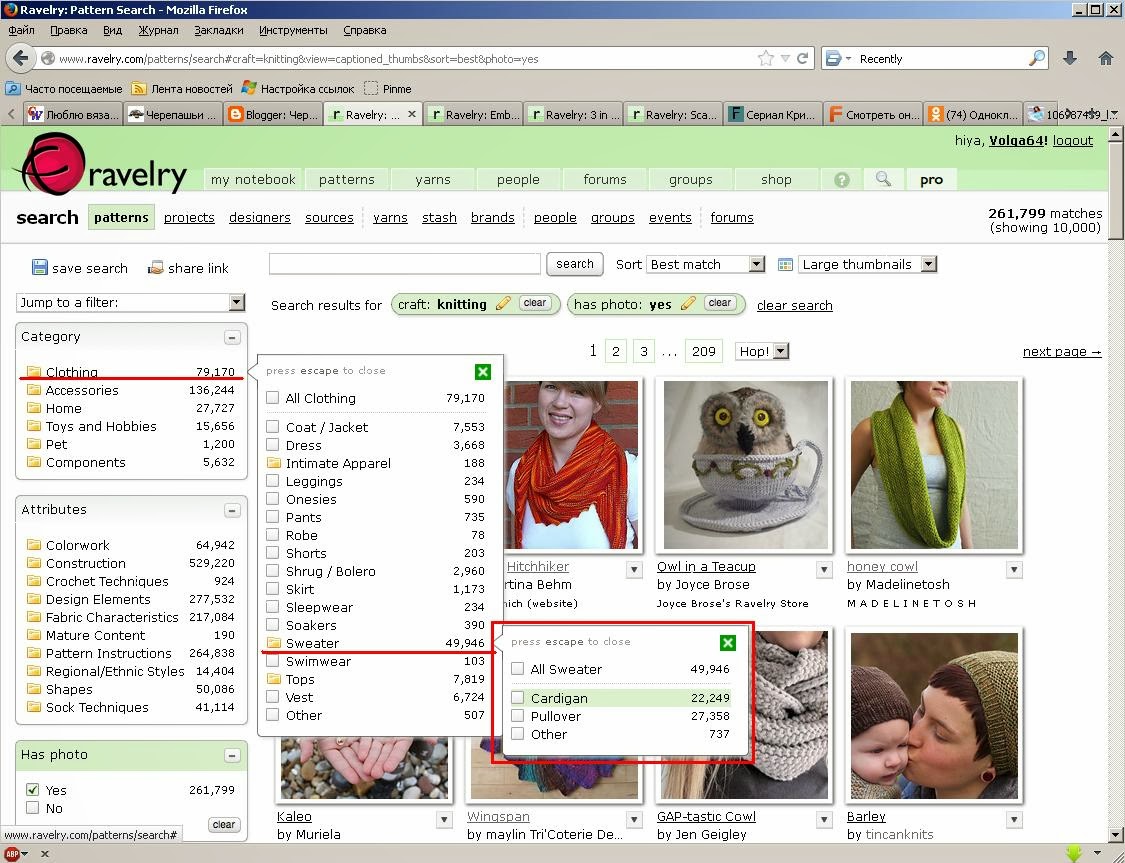Open the Large thumbnails view dropdown
Viewport: 1125px width, 863px height.
coord(867,265)
